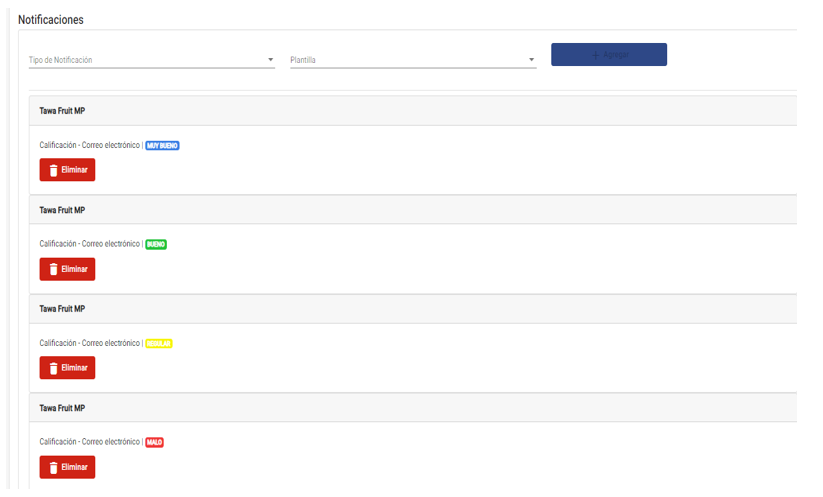Click the green BUENO badge
This screenshot has width=823, height=497.
(156, 244)
